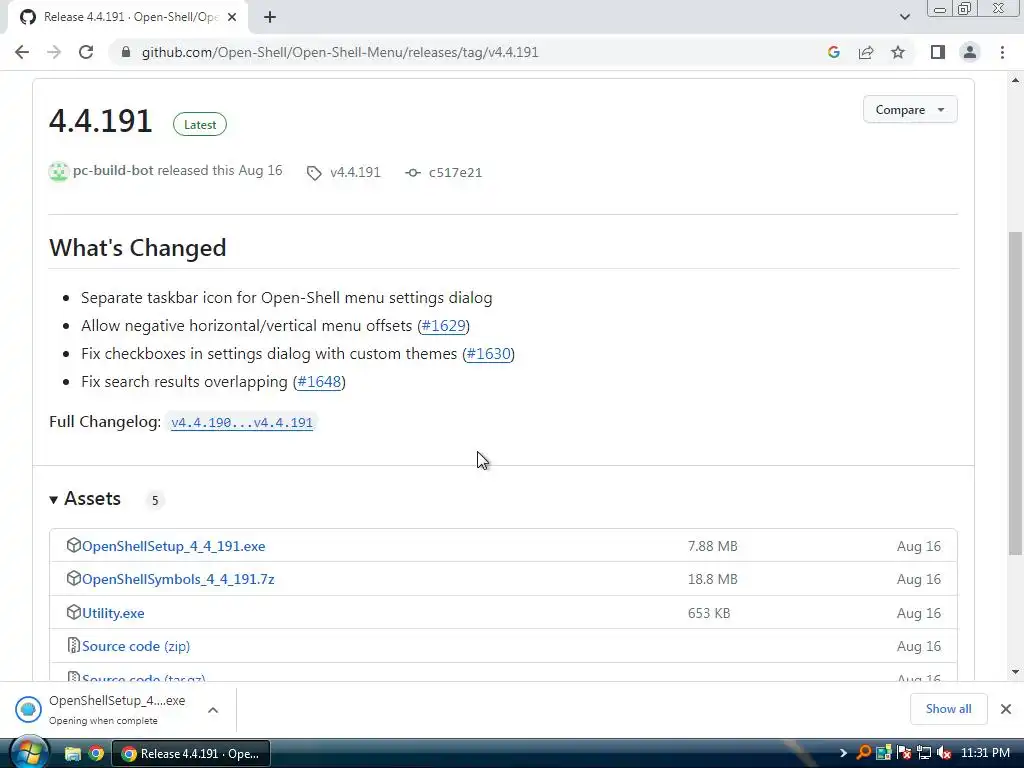Viewport: 1024px width, 768px height.
Task: Click scrollbar down arrow
Action: [1016, 671]
